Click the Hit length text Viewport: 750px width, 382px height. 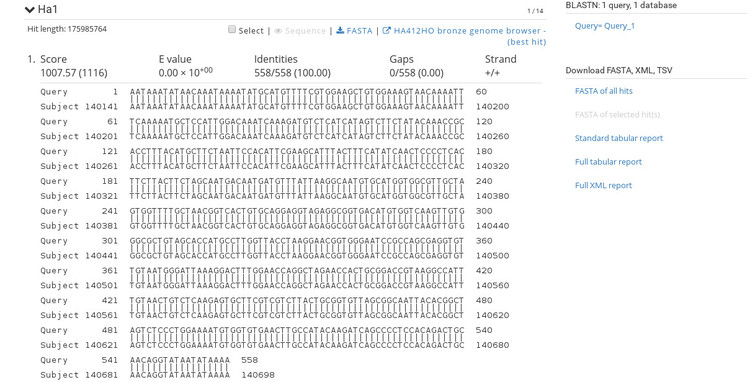click(x=67, y=29)
